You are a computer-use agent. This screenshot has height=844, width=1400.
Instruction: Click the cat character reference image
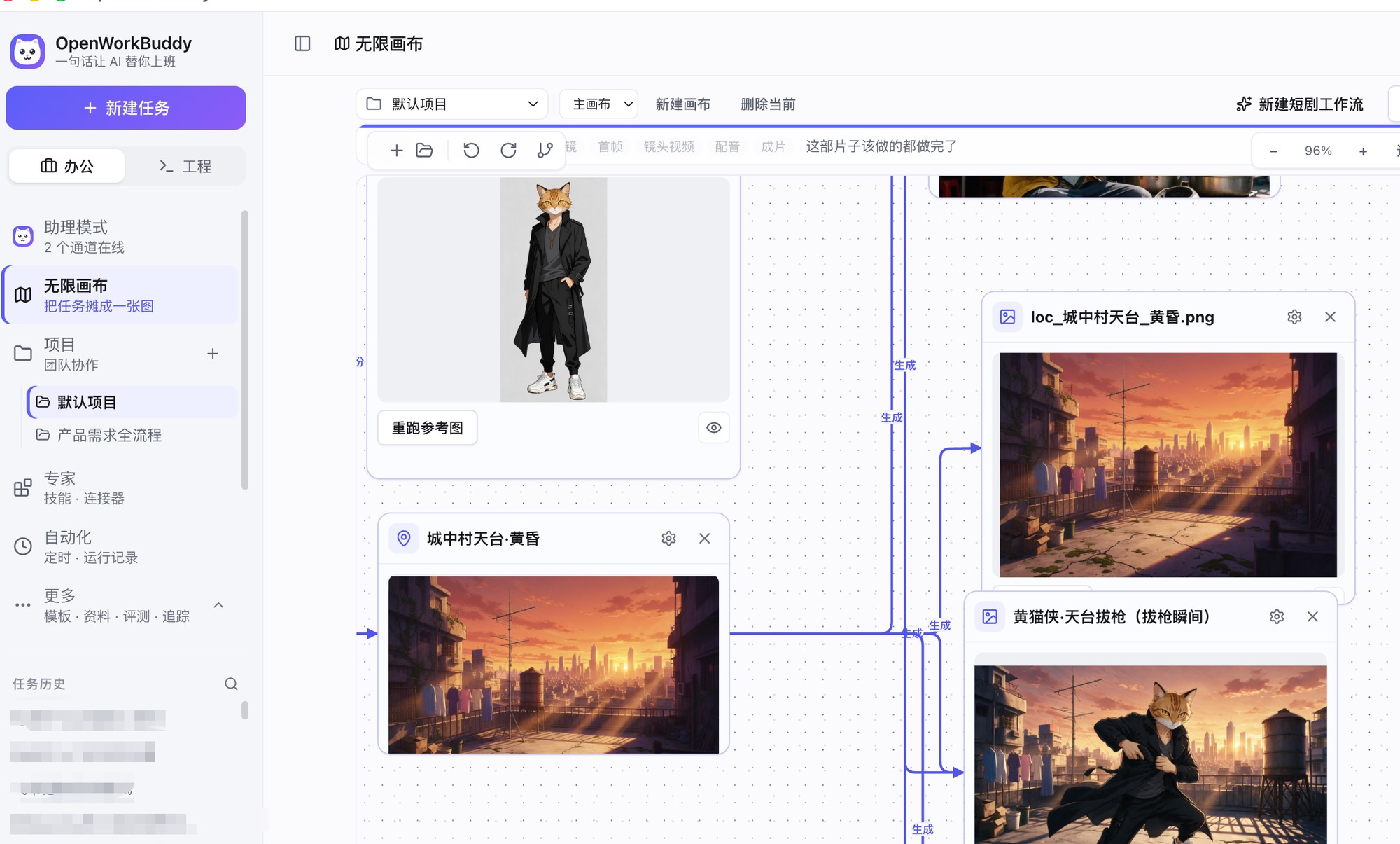pos(553,289)
